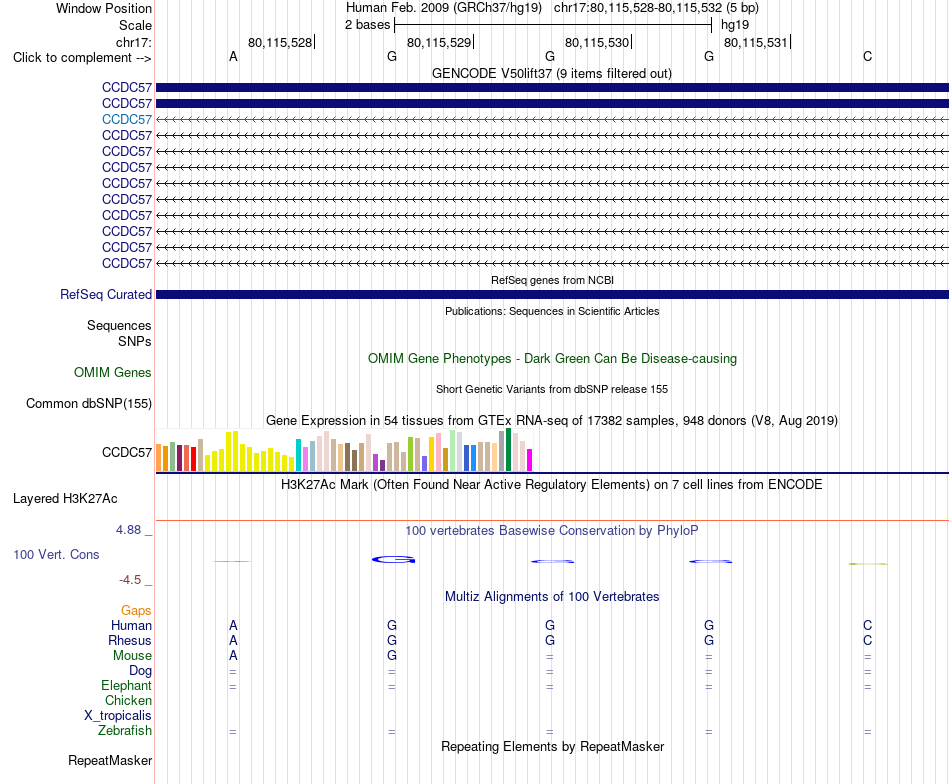The width and height of the screenshot is (950, 784).
Task: Open GENCODE V50lift37 track title
Action: [x=552, y=73]
